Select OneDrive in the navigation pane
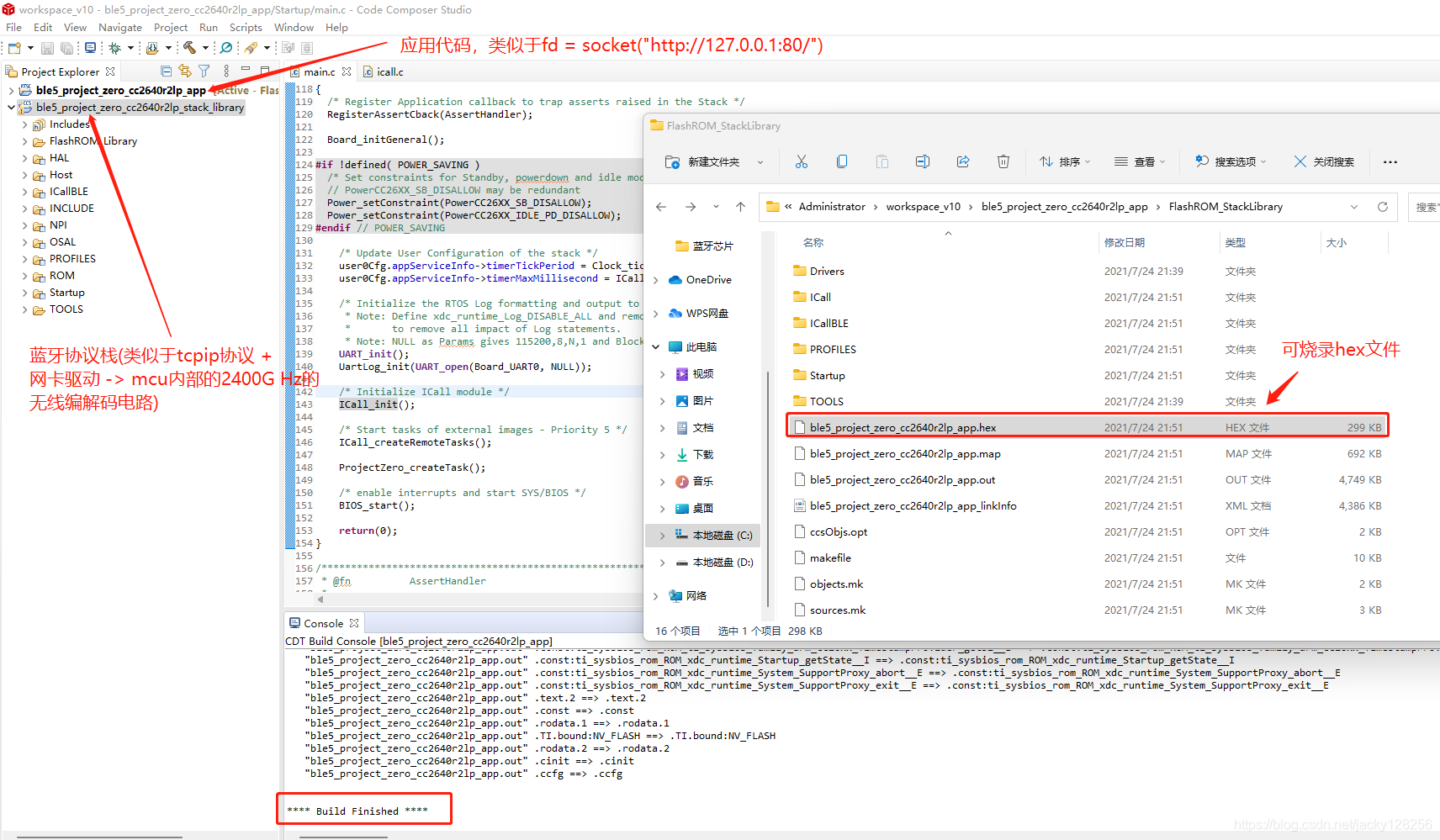The image size is (1440, 840). point(708,280)
